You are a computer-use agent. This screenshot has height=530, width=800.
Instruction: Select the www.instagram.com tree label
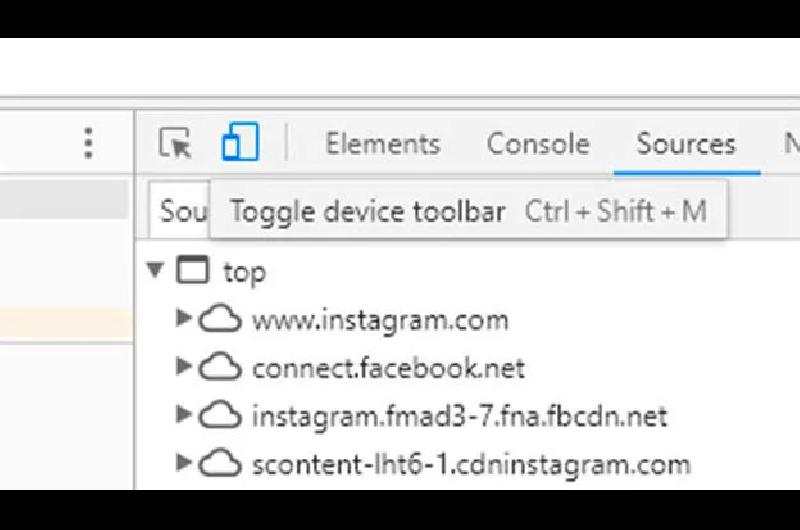380,320
